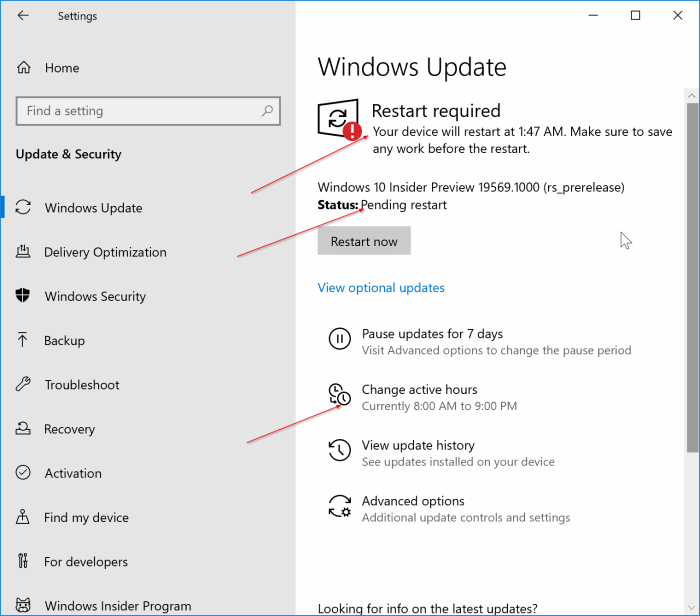Click the Find my device person icon

pyautogui.click(x=23, y=517)
